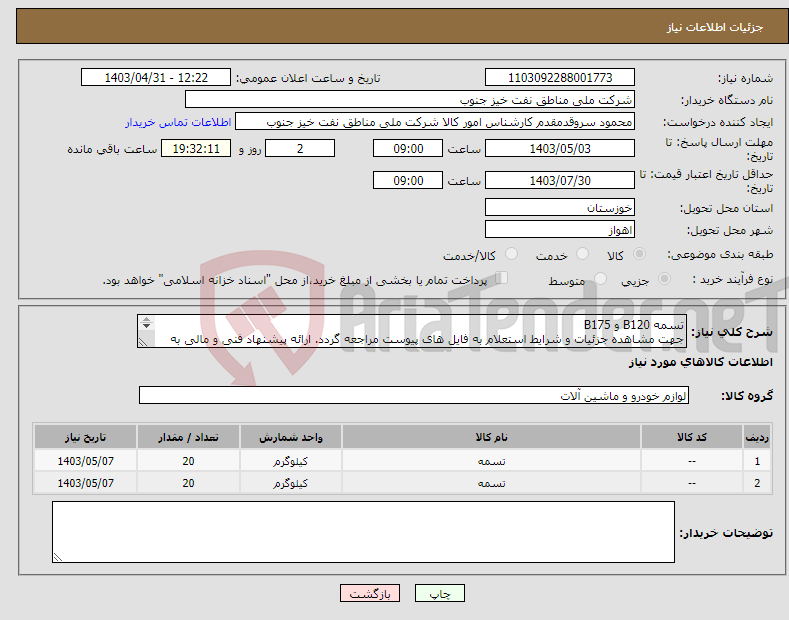Click the شرح کلی نیاز description text box

[x=412, y=332]
